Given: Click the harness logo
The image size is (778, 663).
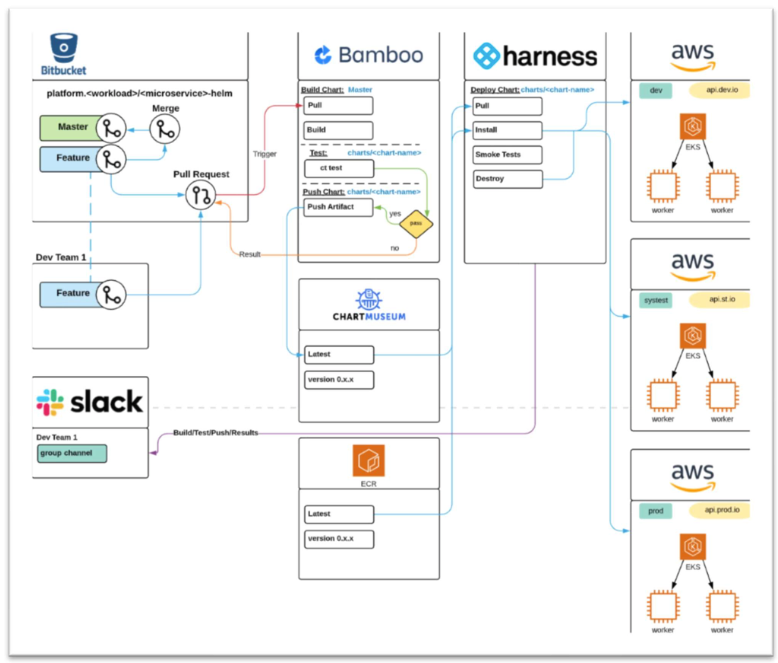Looking at the screenshot, I should (x=535, y=56).
